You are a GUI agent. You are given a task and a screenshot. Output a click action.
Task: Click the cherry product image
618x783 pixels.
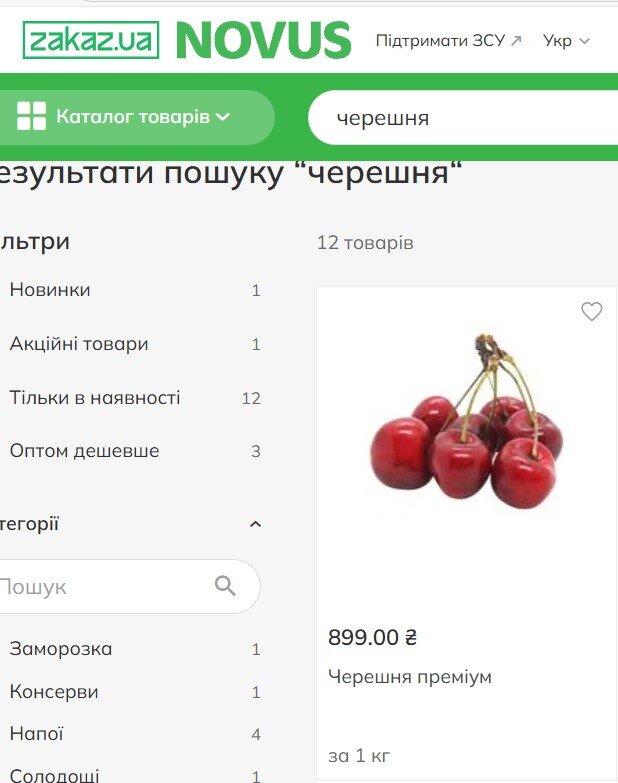click(x=467, y=422)
